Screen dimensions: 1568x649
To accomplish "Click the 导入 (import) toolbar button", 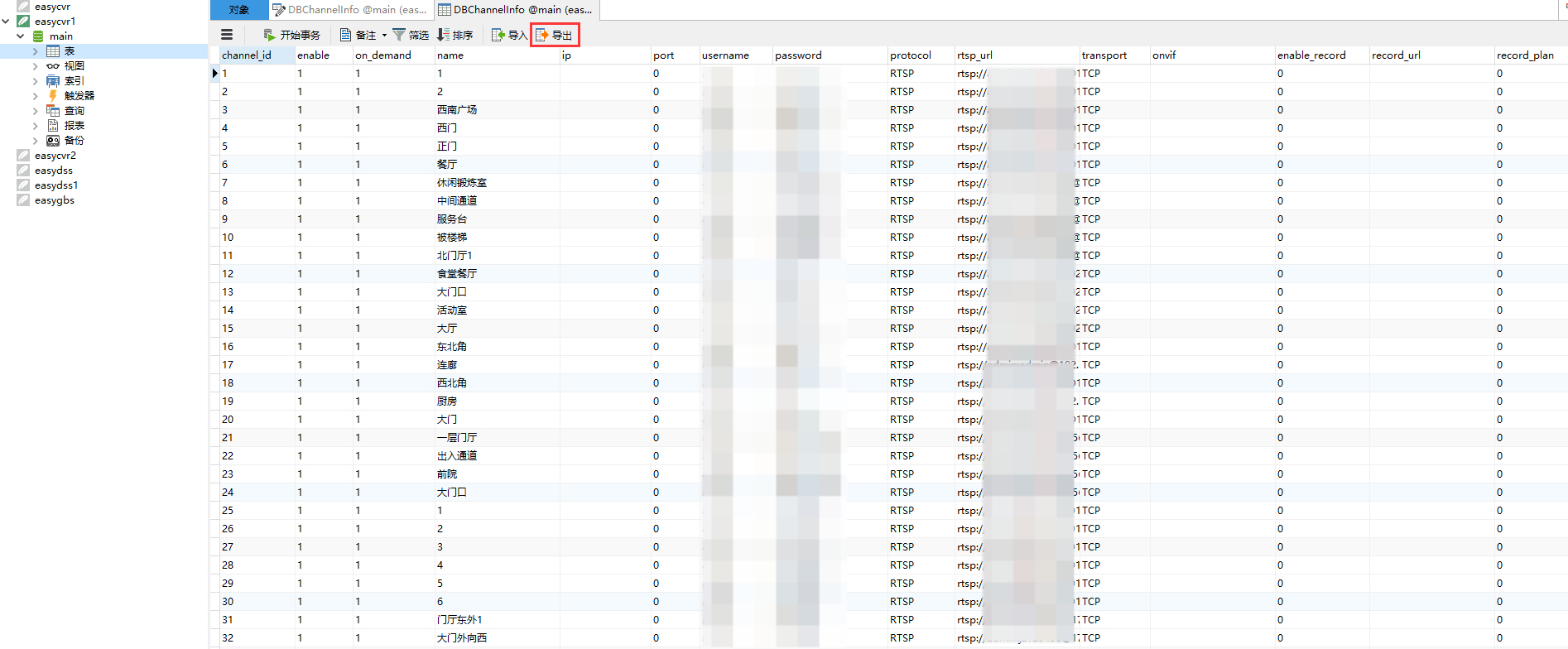I will 509,35.
